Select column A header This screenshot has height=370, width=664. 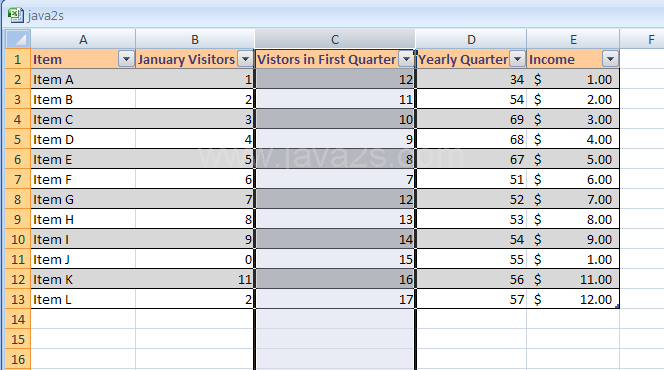point(83,39)
